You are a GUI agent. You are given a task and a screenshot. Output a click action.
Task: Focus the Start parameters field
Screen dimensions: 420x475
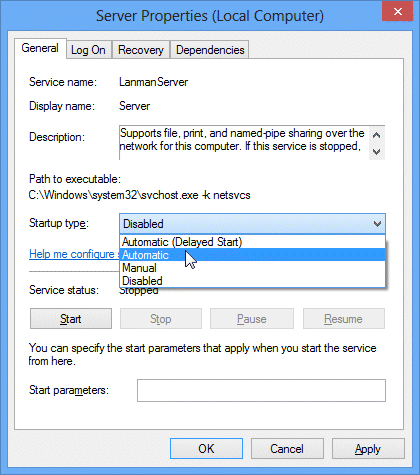[x=261, y=390]
